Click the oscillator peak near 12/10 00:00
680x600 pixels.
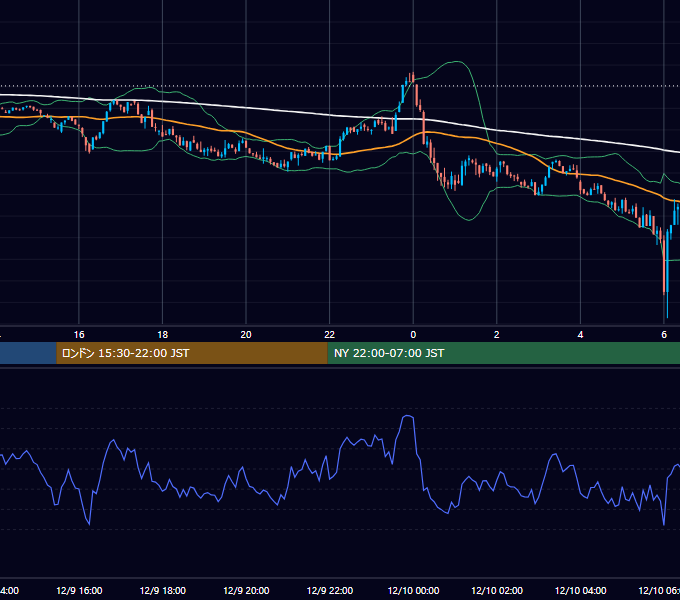coord(408,416)
